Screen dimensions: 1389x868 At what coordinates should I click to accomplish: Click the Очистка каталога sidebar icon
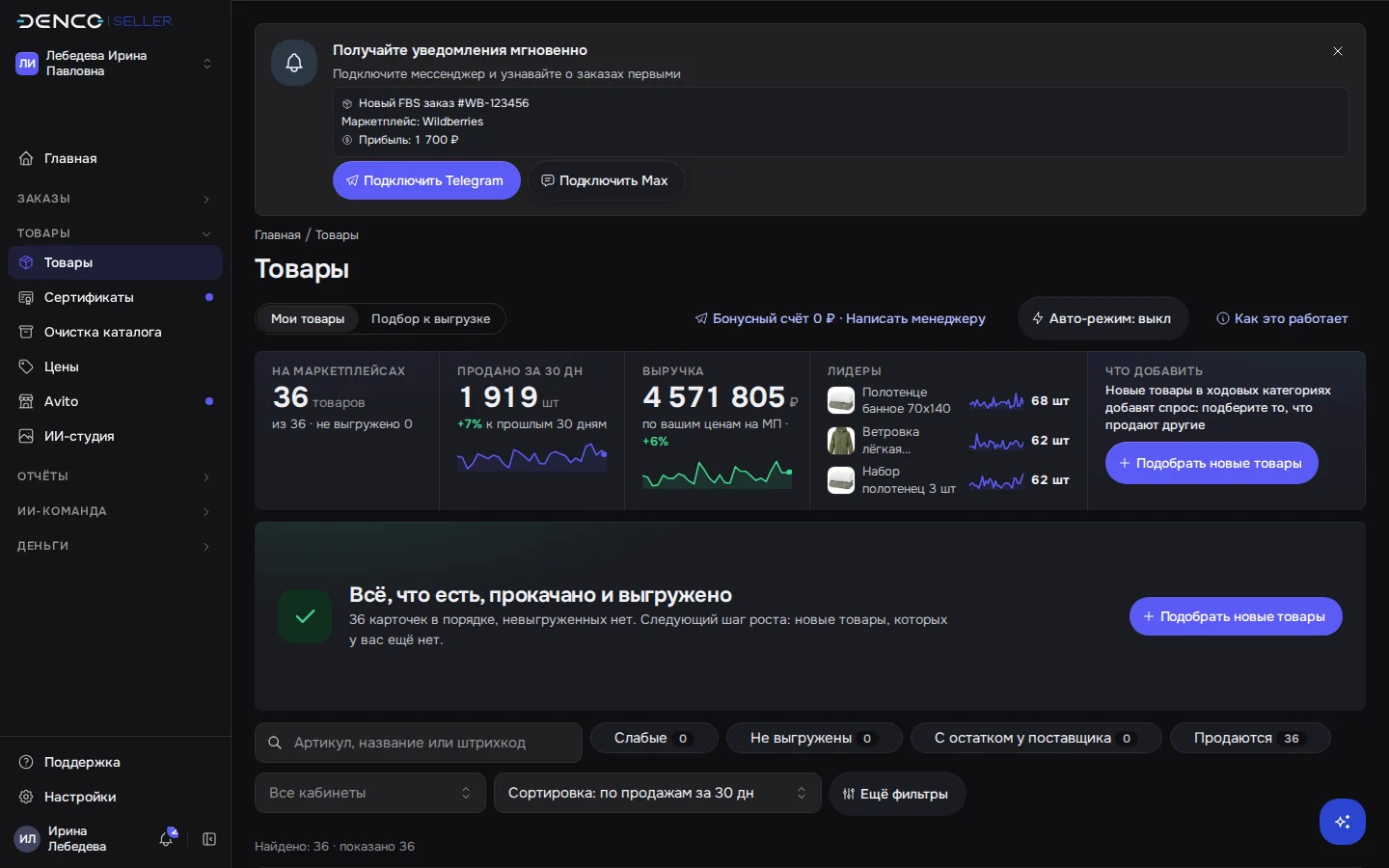point(26,332)
